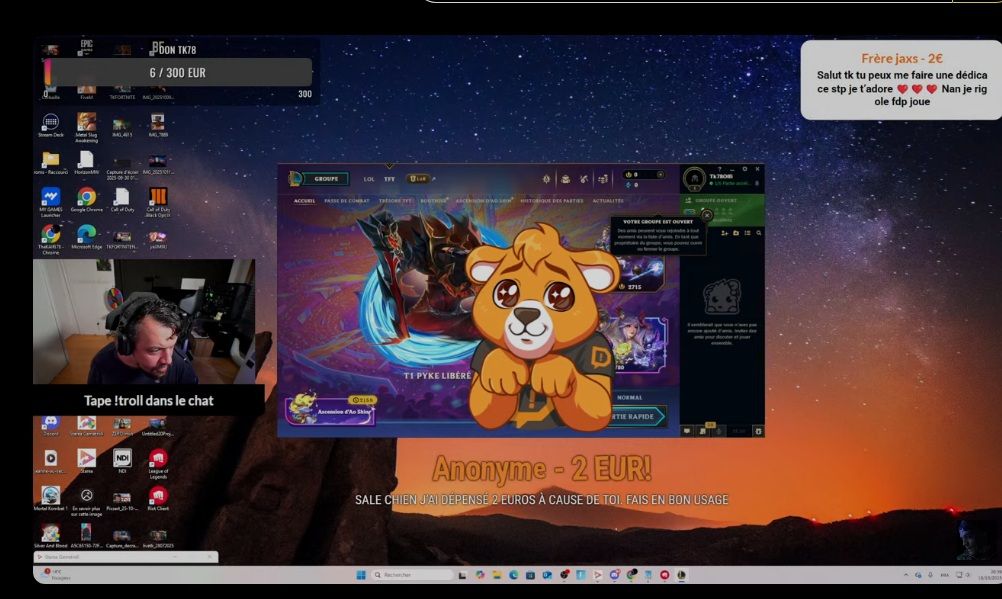The height and width of the screenshot is (599, 1002).
Task: Click the Windows taskbar search box
Action: tap(412, 575)
